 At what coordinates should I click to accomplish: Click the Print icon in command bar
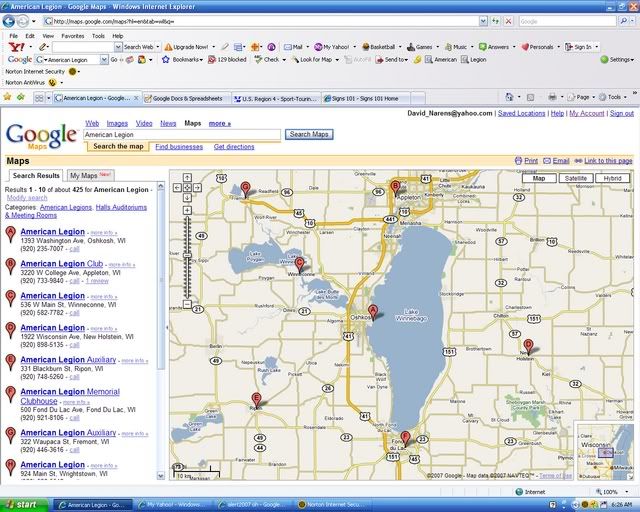(552, 97)
